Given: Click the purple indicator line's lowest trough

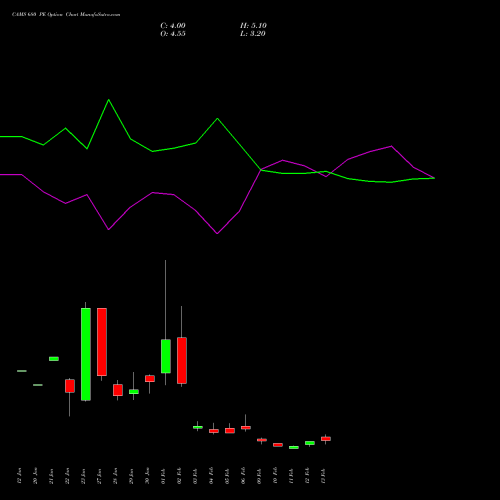Looking at the screenshot, I should point(217,233).
